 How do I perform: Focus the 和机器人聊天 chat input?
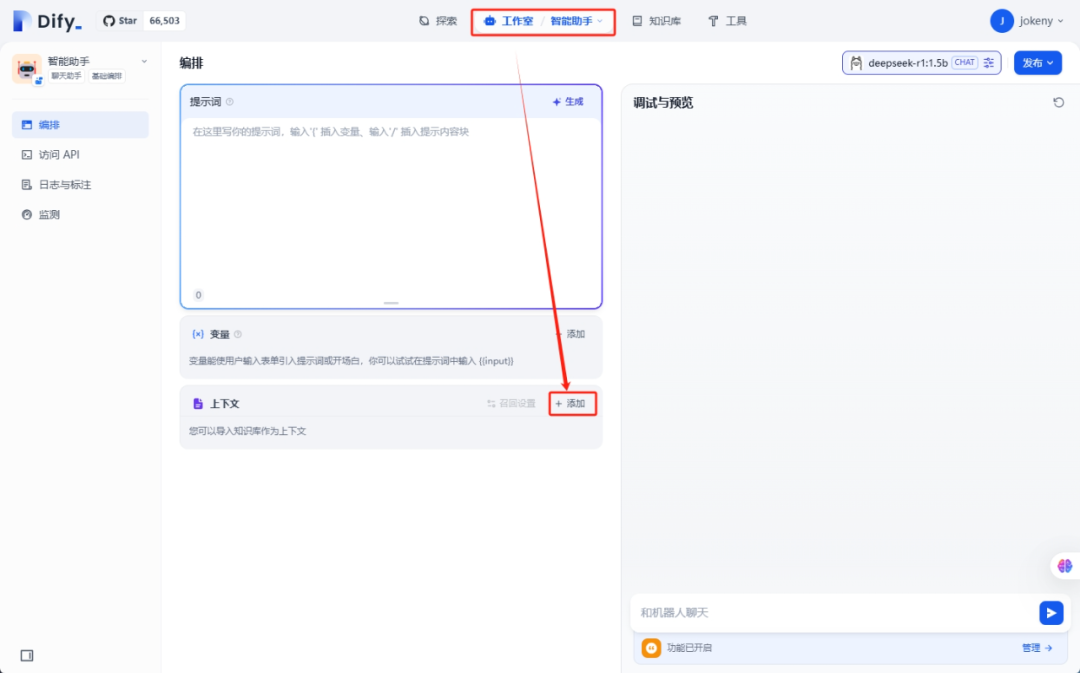[833, 612]
